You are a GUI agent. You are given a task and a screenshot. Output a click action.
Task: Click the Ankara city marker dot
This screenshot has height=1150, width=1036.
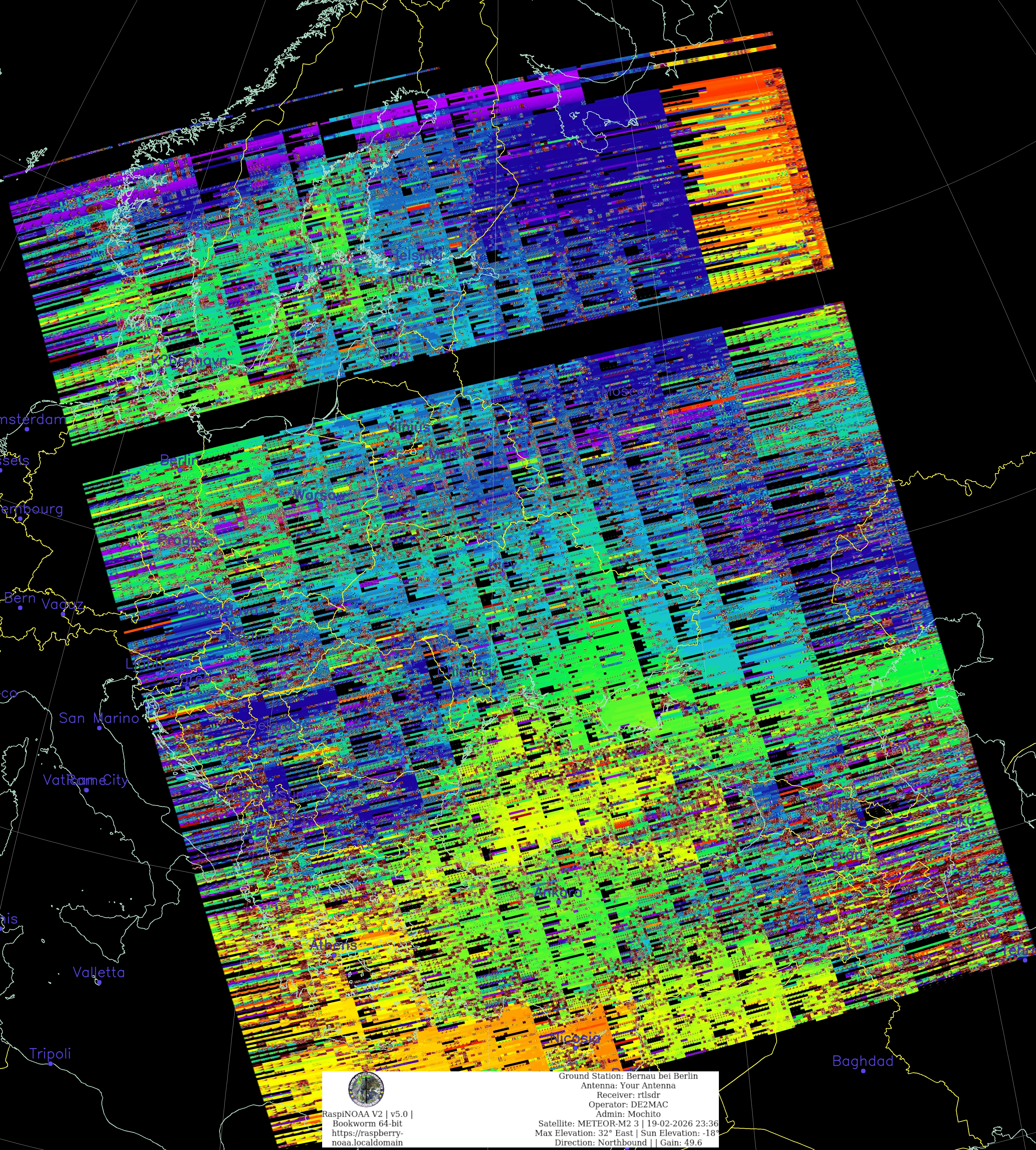(558, 902)
